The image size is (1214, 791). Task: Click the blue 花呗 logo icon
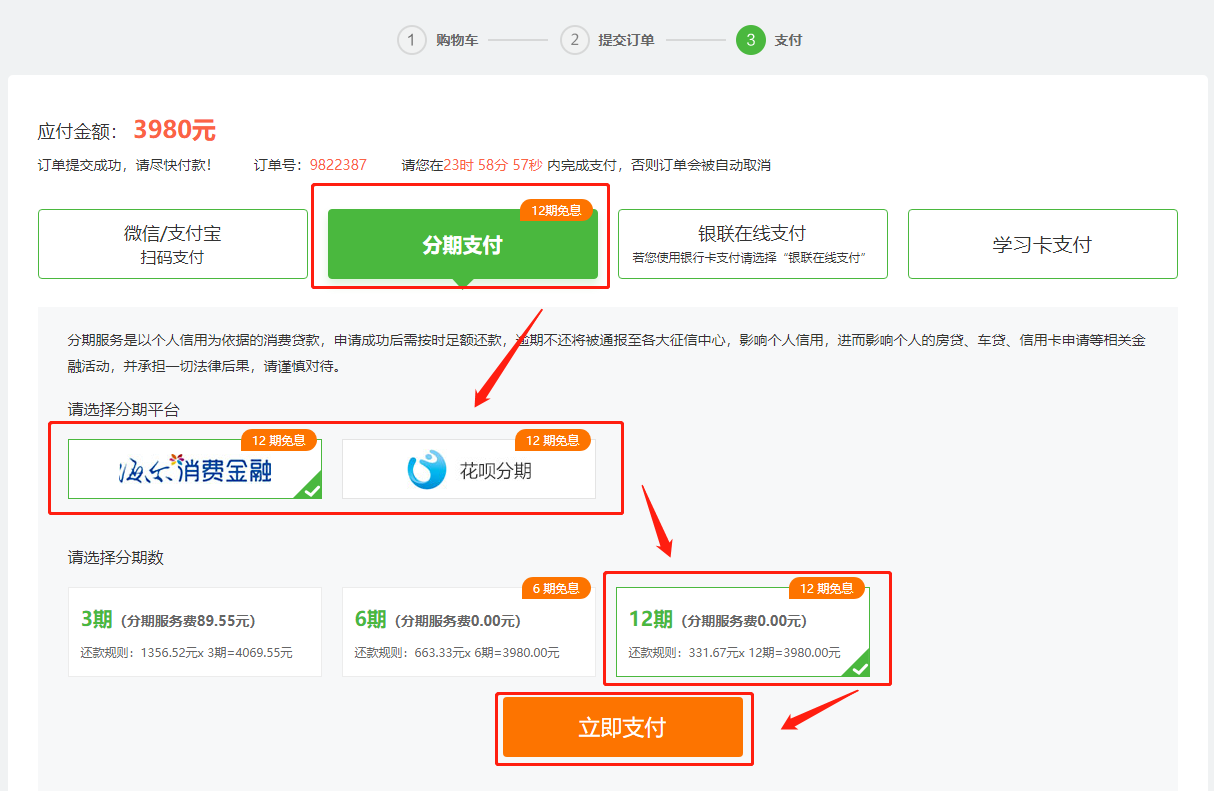pyautogui.click(x=427, y=470)
